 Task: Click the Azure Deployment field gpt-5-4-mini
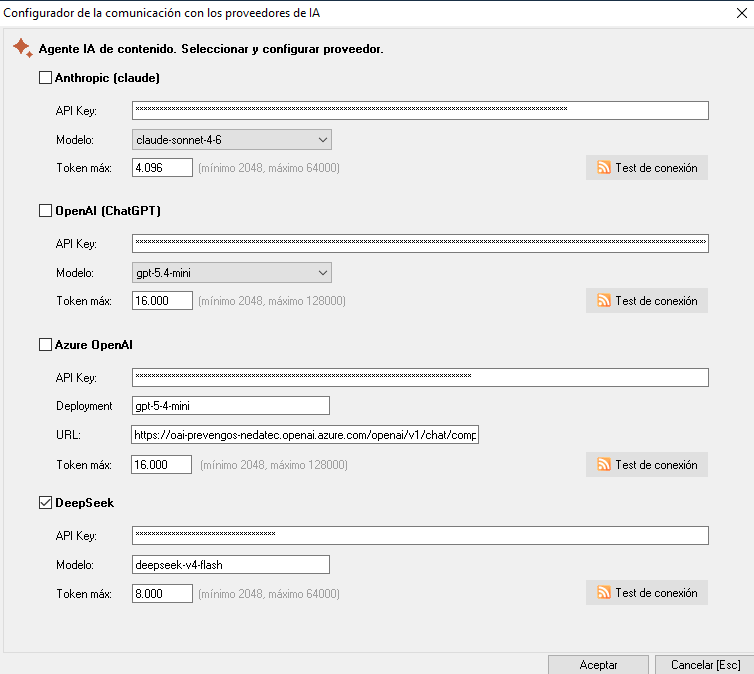[231, 406]
